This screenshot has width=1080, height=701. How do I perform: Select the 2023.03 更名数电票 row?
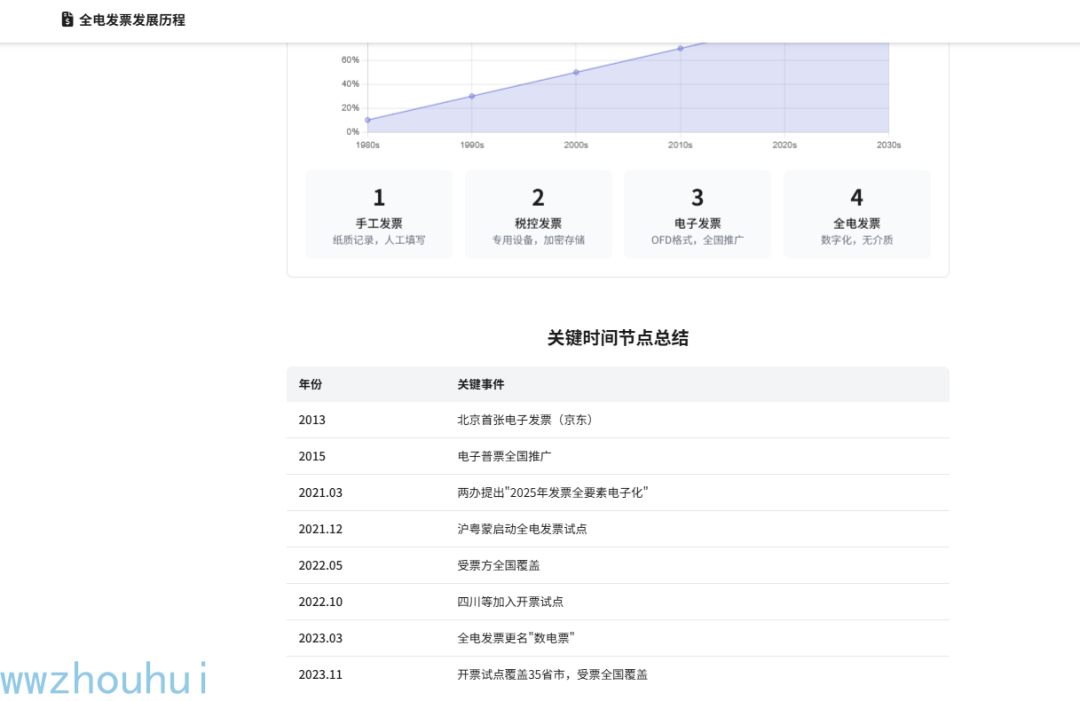click(618, 638)
